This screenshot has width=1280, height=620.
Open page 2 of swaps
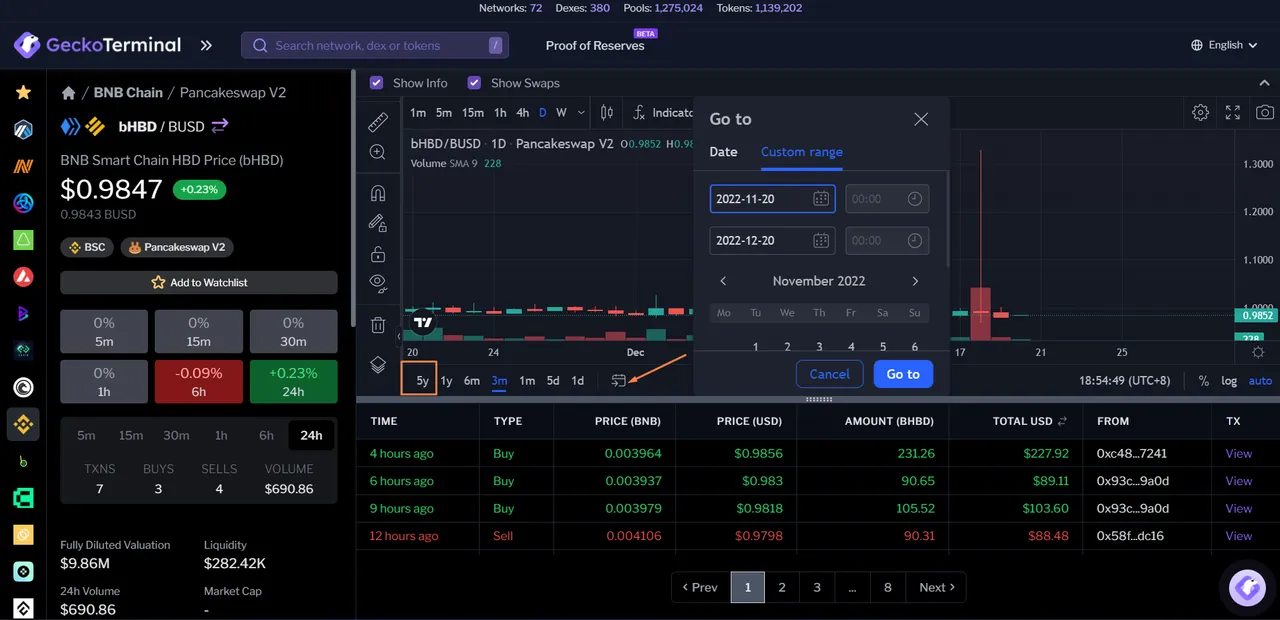[x=782, y=587]
